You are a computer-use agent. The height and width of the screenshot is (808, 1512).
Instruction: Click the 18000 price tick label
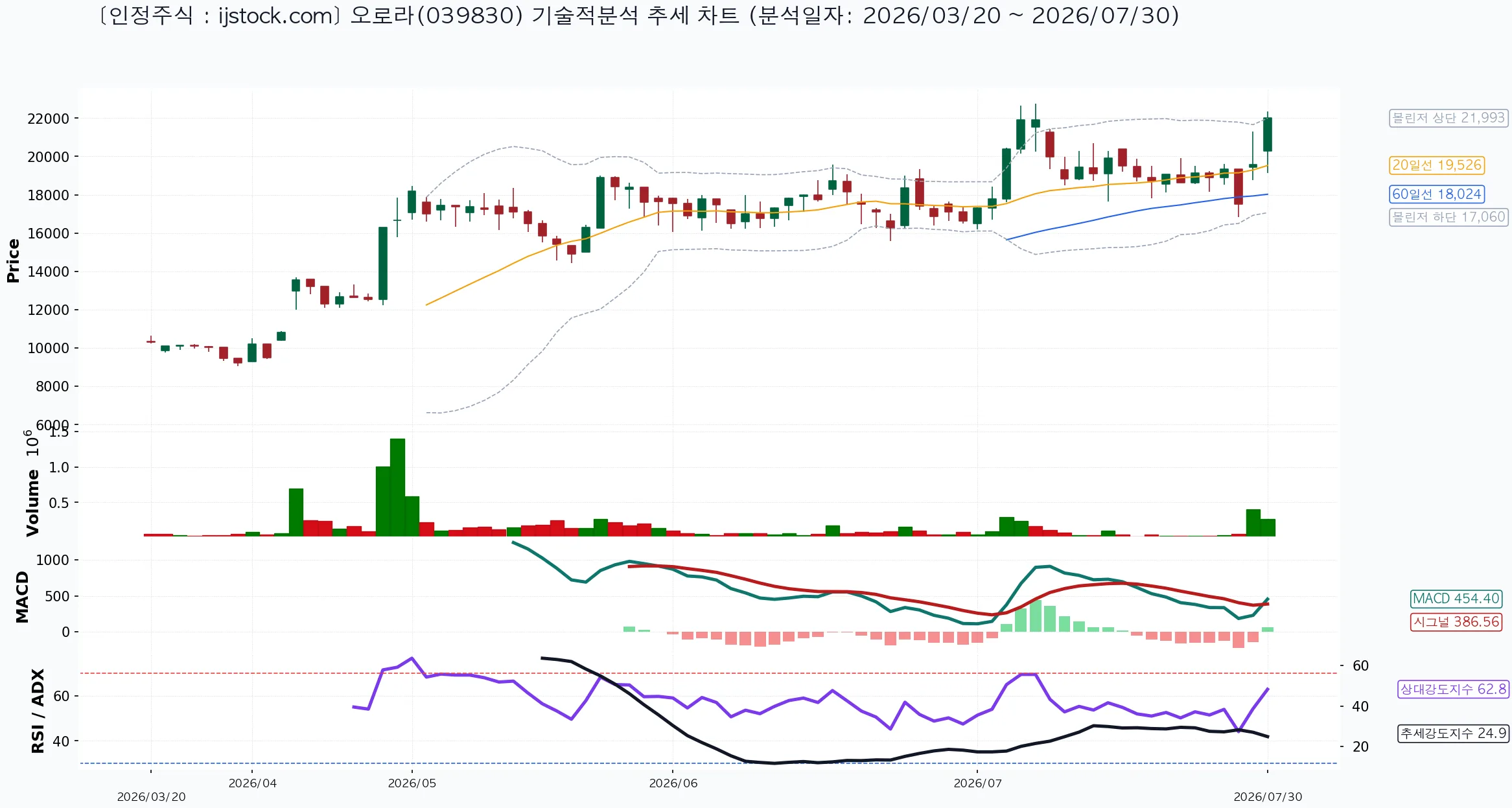point(48,195)
